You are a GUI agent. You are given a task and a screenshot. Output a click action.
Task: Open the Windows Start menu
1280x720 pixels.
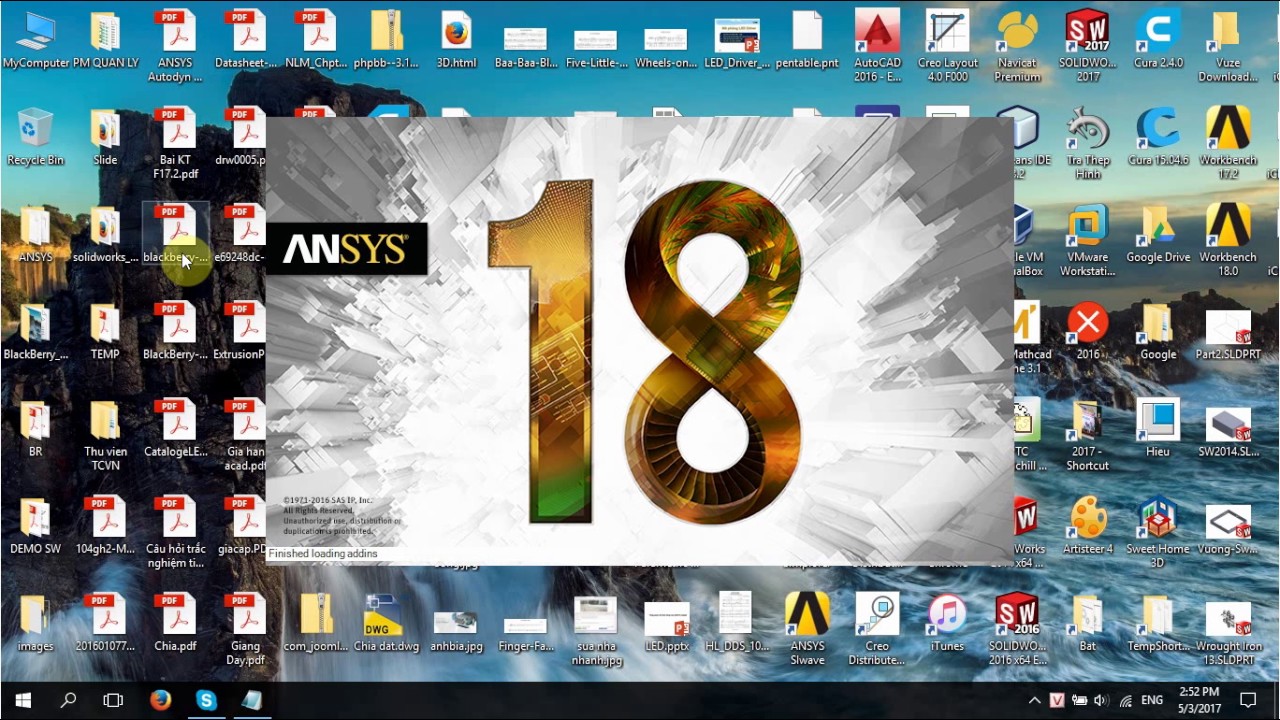(22, 700)
